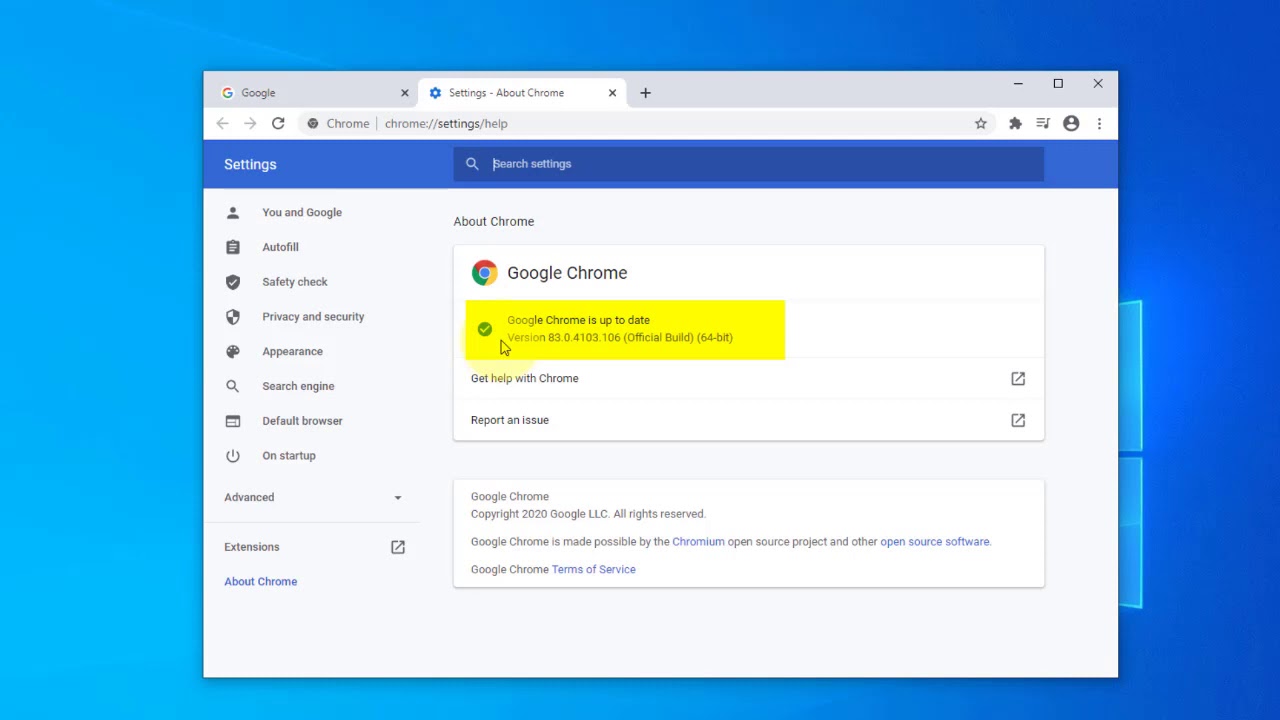Reload the page with the refresh icon
This screenshot has height=720, width=1280.
click(278, 124)
